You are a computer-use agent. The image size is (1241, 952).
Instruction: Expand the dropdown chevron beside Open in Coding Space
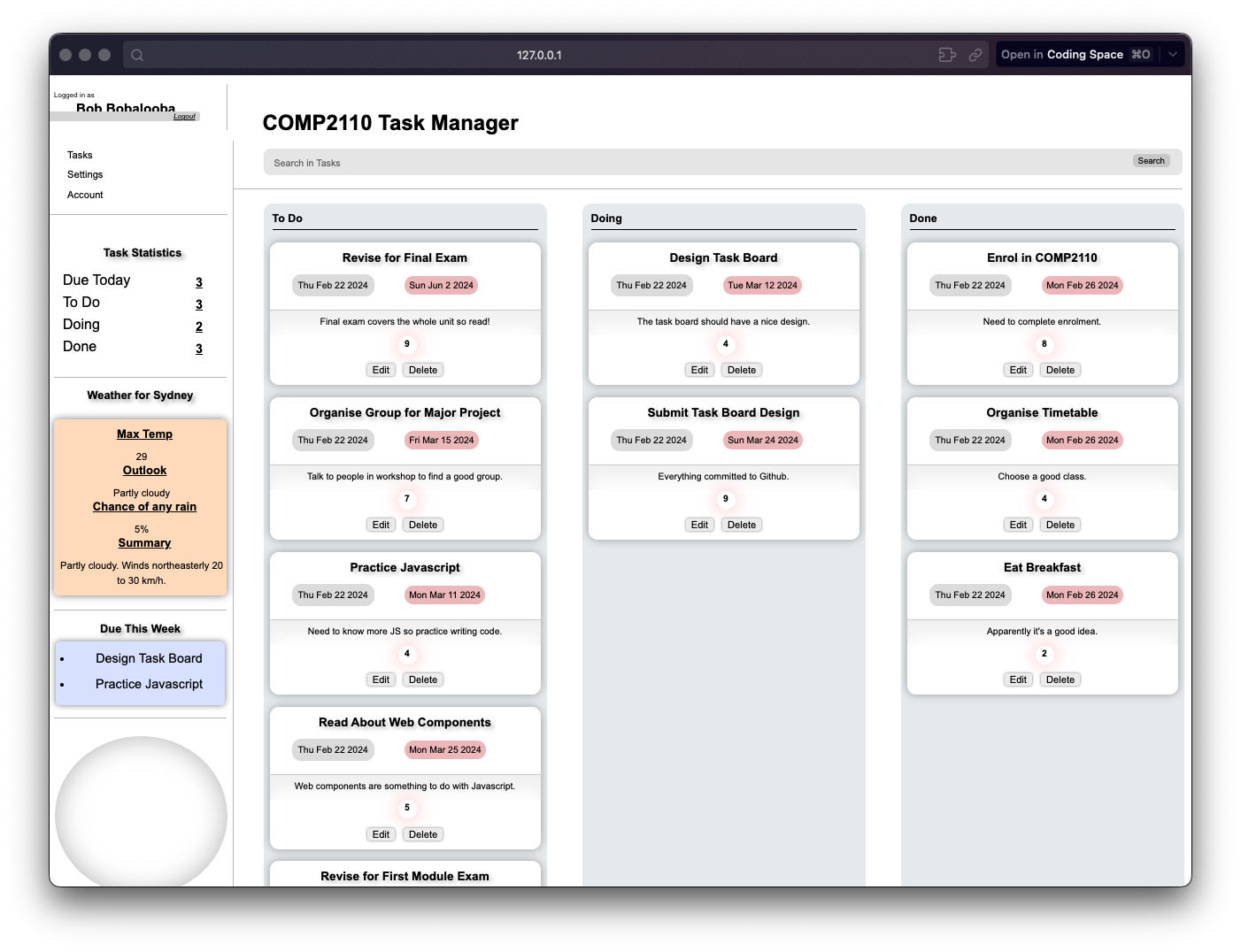1172,55
